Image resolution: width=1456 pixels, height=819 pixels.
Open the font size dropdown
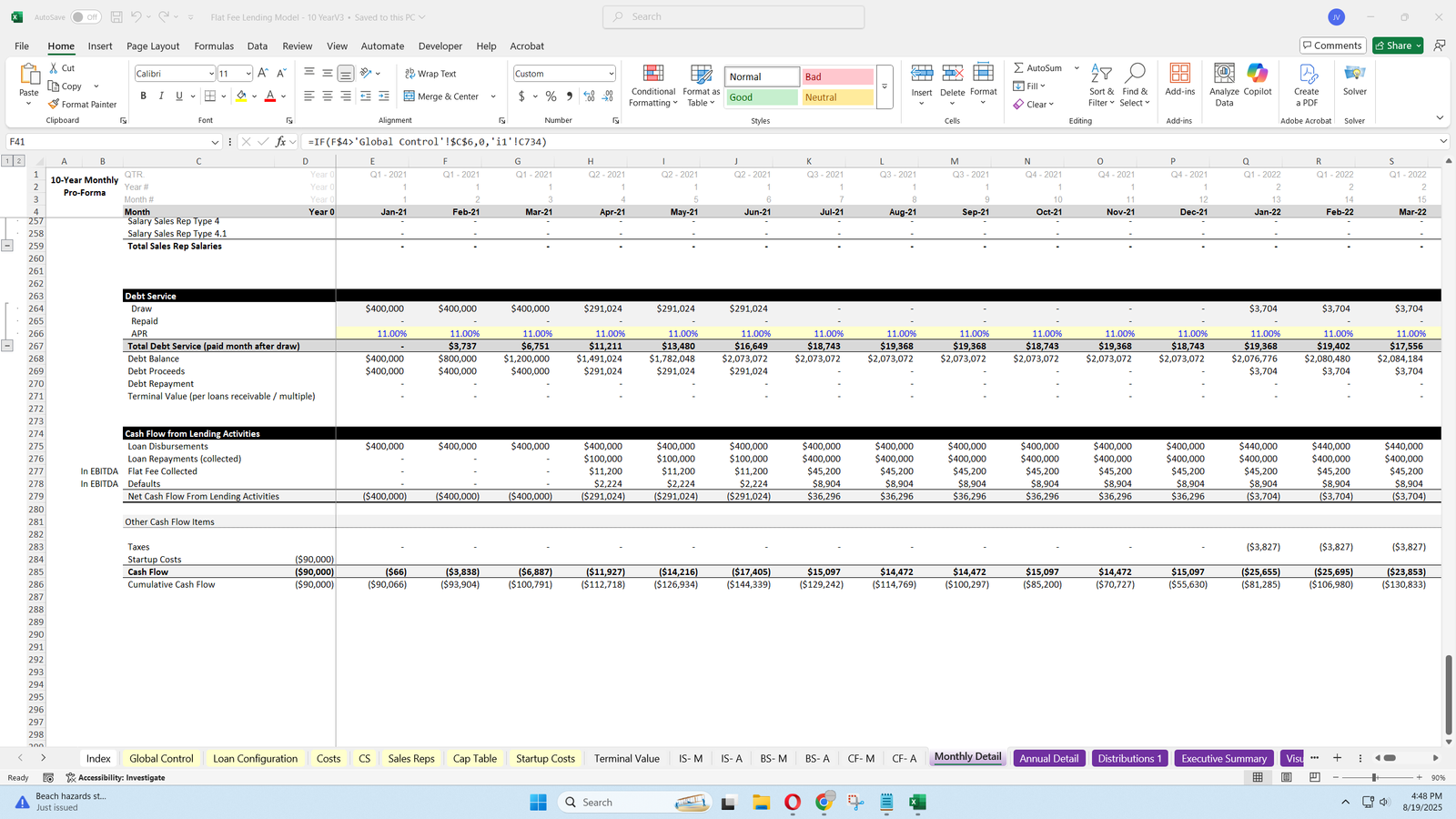[248, 74]
